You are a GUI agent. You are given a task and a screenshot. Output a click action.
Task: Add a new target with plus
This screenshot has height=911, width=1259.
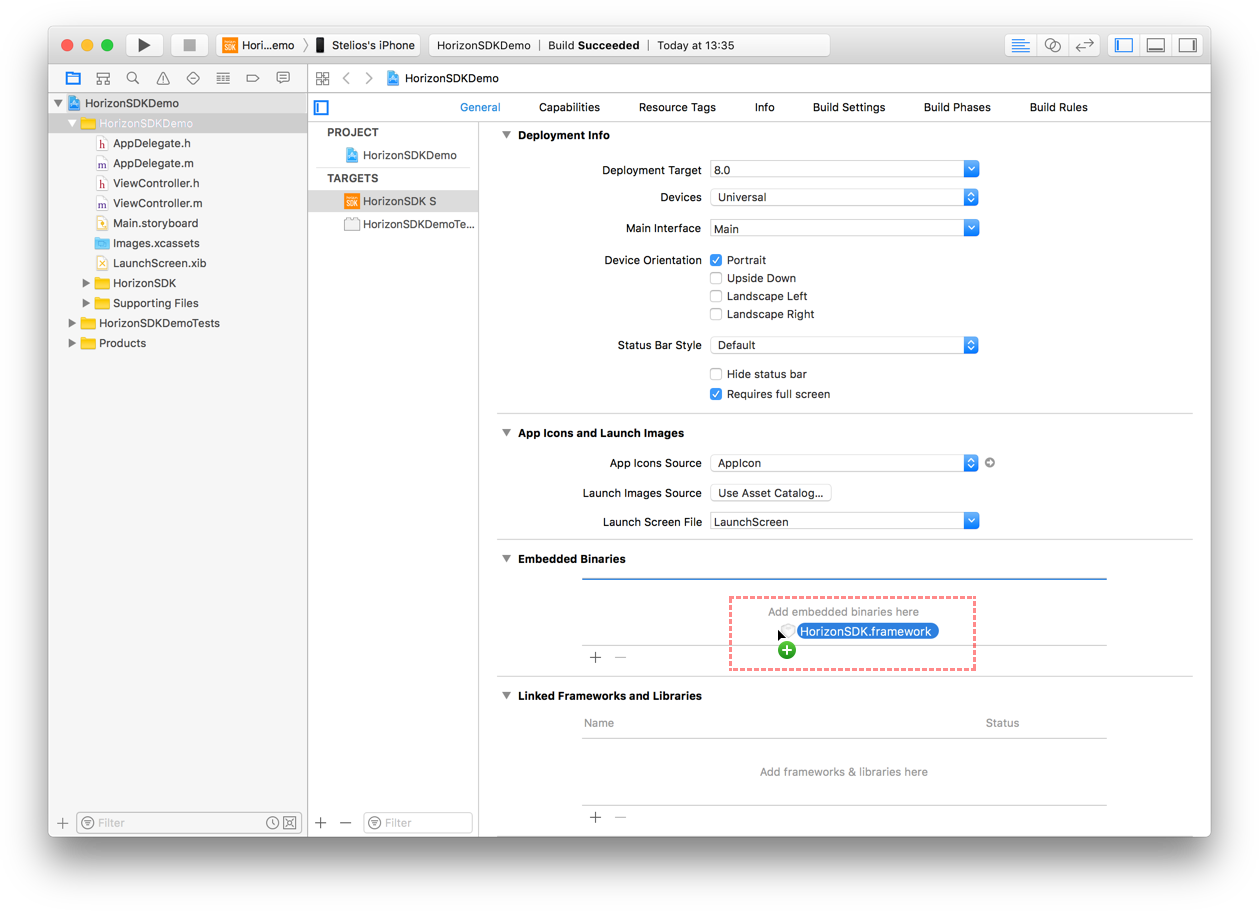click(321, 823)
